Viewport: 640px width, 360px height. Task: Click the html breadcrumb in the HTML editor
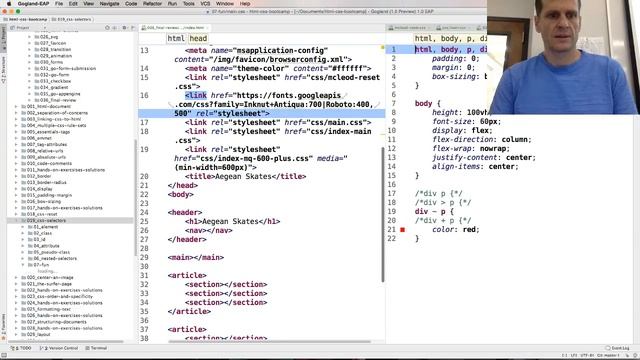tap(176, 38)
